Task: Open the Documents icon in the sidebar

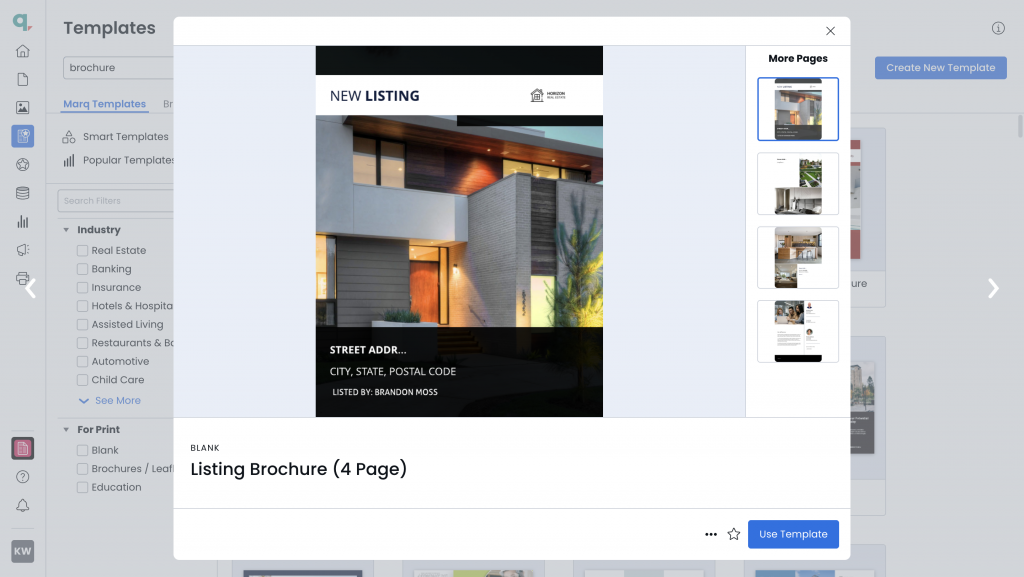Action: point(22,78)
